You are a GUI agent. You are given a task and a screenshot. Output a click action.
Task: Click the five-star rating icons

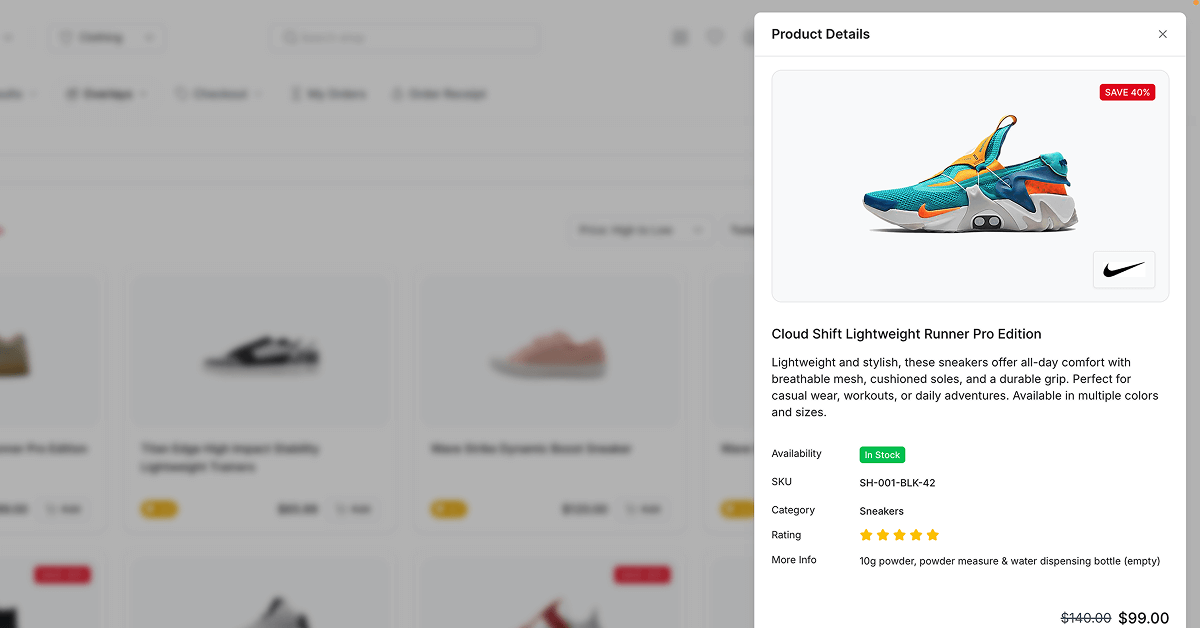point(899,535)
